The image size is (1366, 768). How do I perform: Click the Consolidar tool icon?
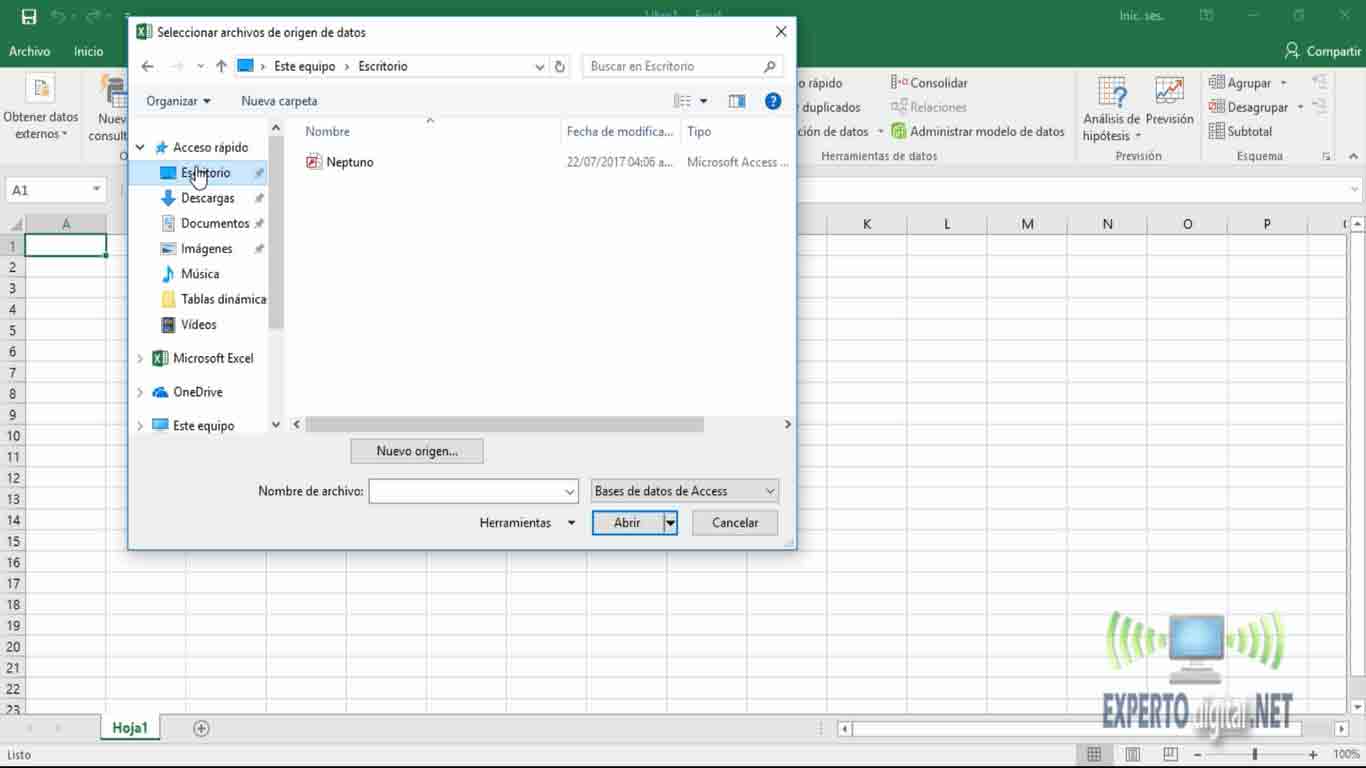[898, 83]
